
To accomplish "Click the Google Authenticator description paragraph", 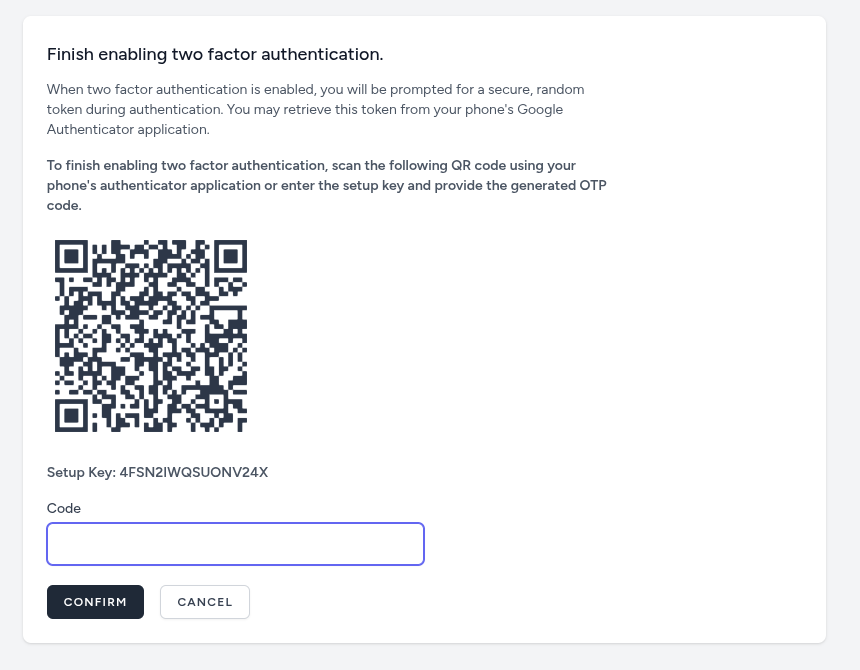I will click(315, 109).
